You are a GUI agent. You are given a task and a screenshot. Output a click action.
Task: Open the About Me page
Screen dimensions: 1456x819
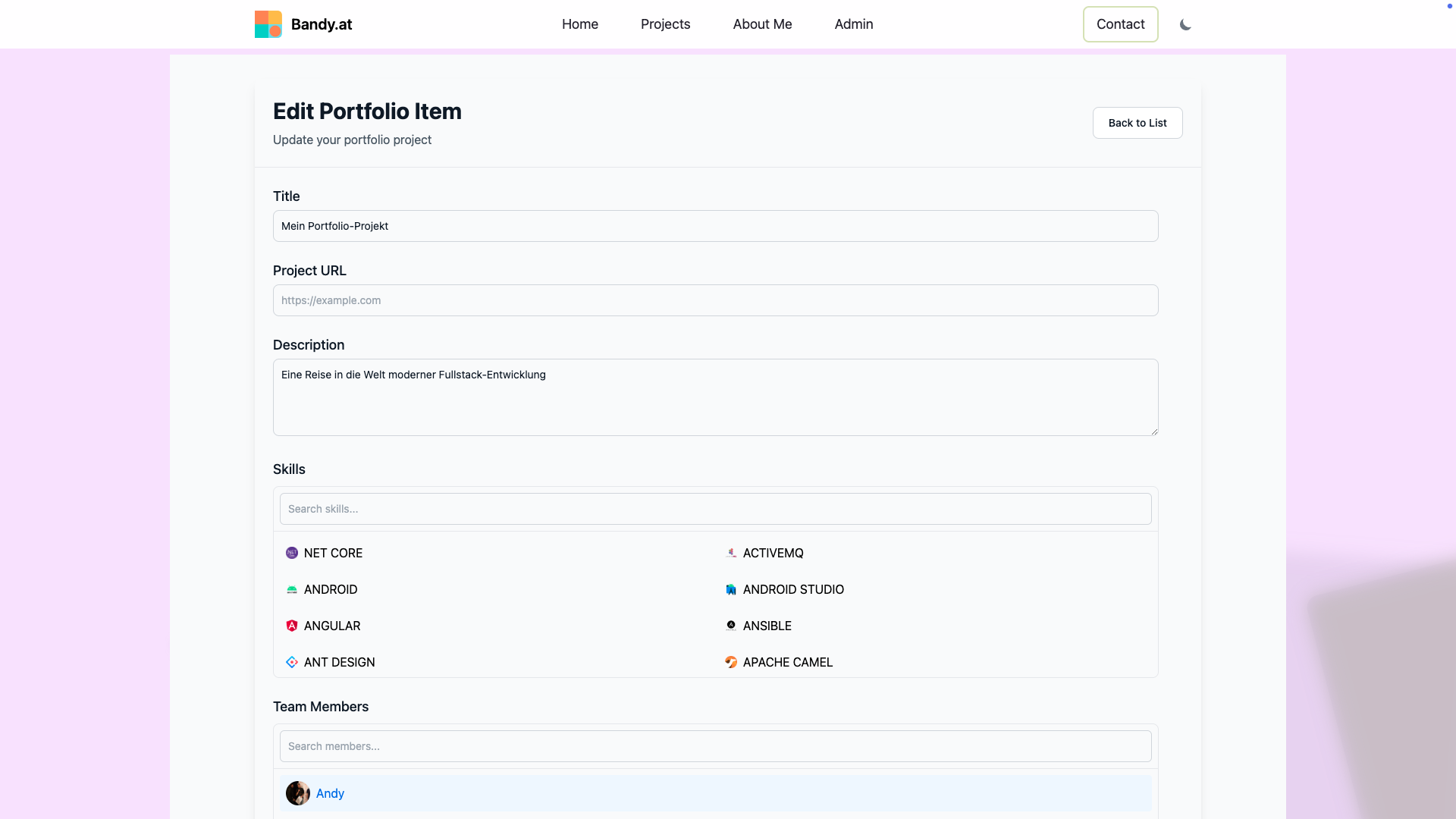click(x=763, y=24)
